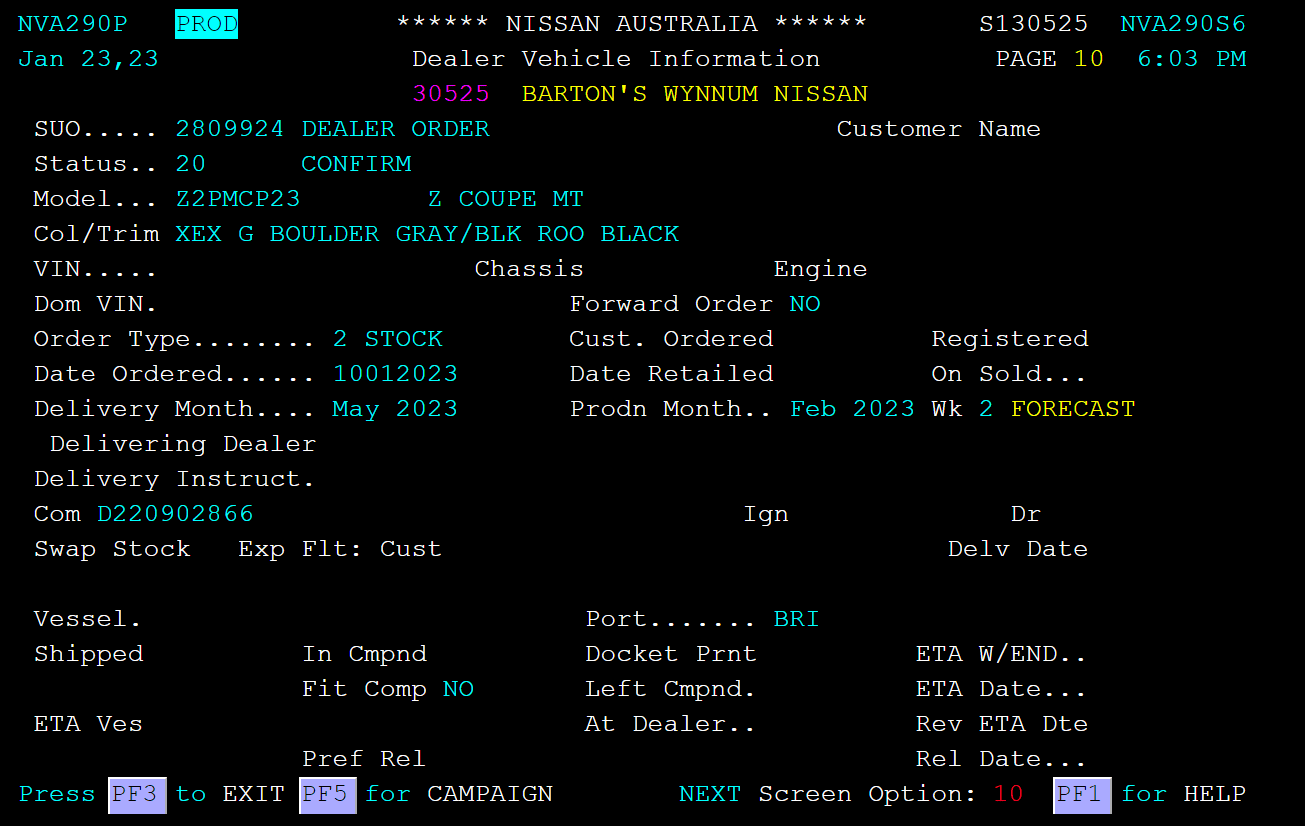Click the ETA Date label
This screenshot has height=826, width=1305.
(1001, 689)
